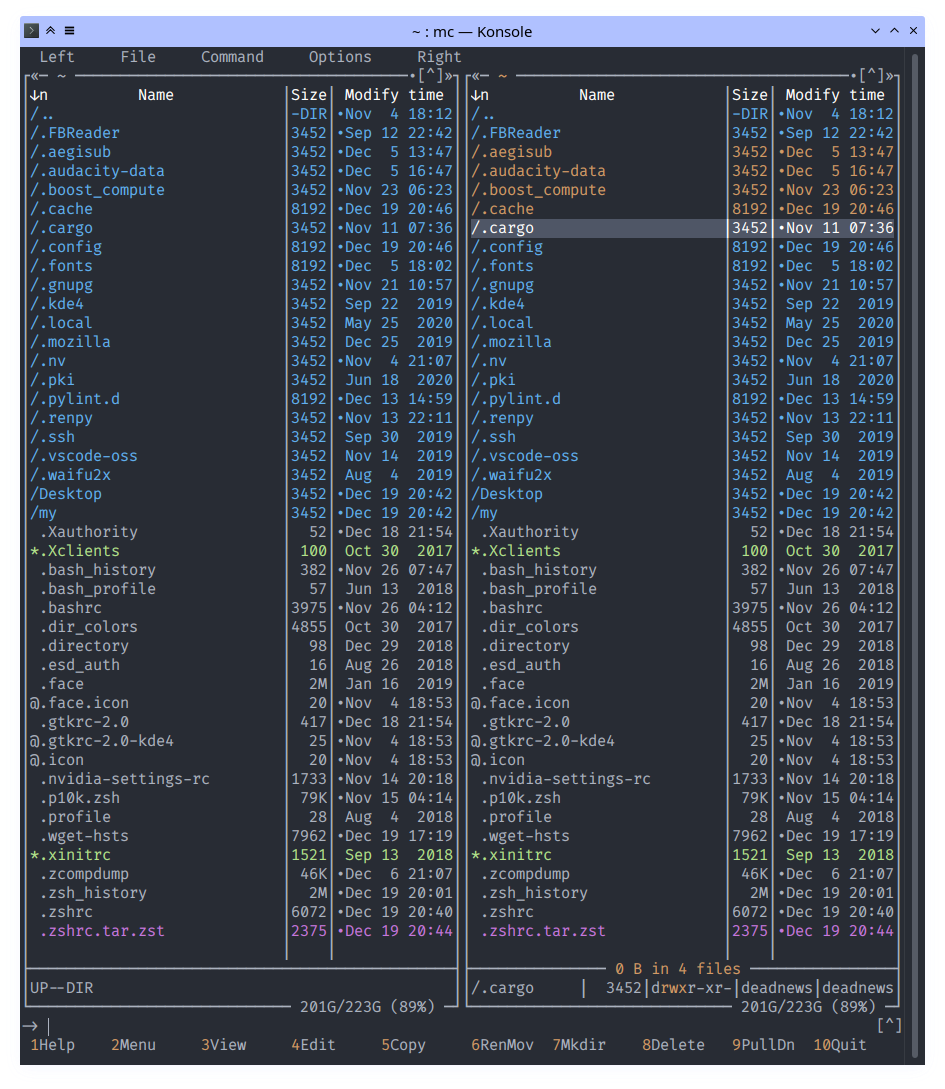The image size is (945, 1089).
Task: Open the Options menu
Action: [340, 57]
